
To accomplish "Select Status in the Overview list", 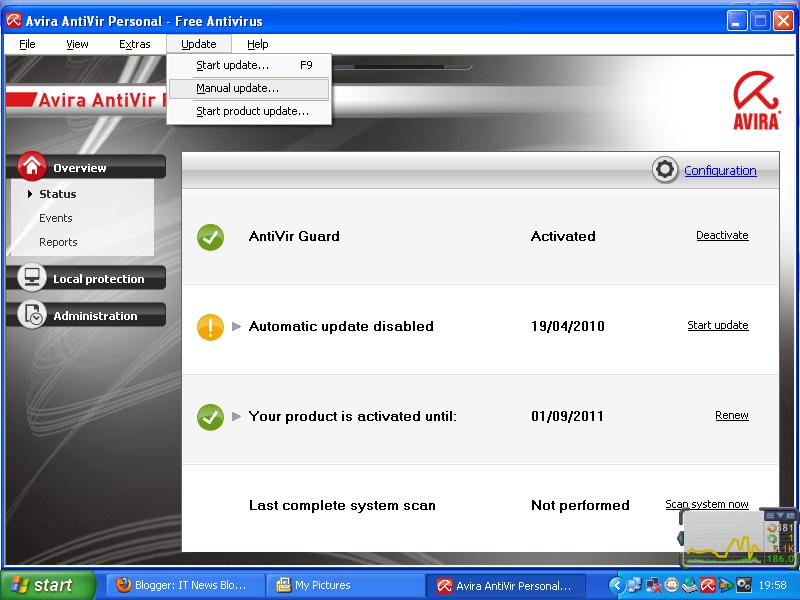I will click(x=58, y=194).
